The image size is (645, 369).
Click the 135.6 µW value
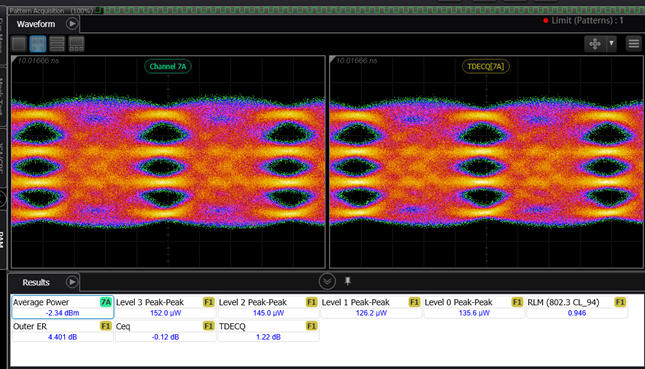tap(474, 313)
